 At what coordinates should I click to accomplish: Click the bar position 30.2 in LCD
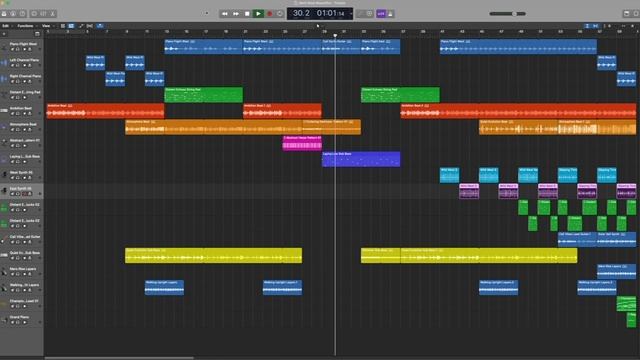301,13
